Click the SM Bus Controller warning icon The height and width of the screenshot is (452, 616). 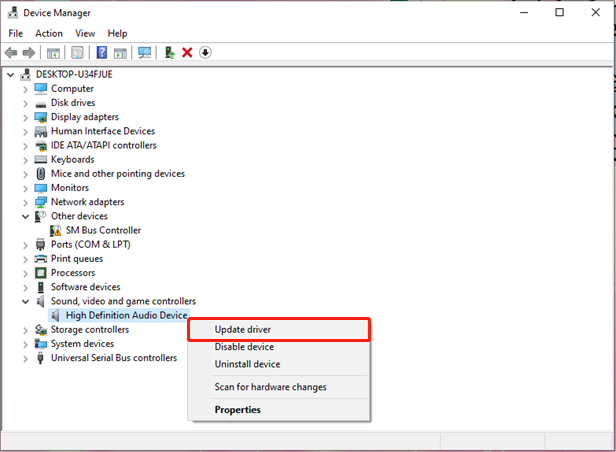(55, 231)
